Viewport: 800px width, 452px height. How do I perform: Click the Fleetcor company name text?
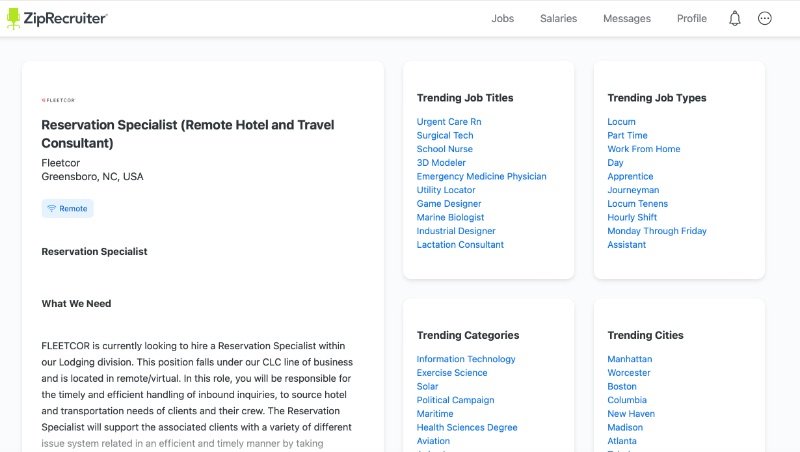[x=61, y=163]
